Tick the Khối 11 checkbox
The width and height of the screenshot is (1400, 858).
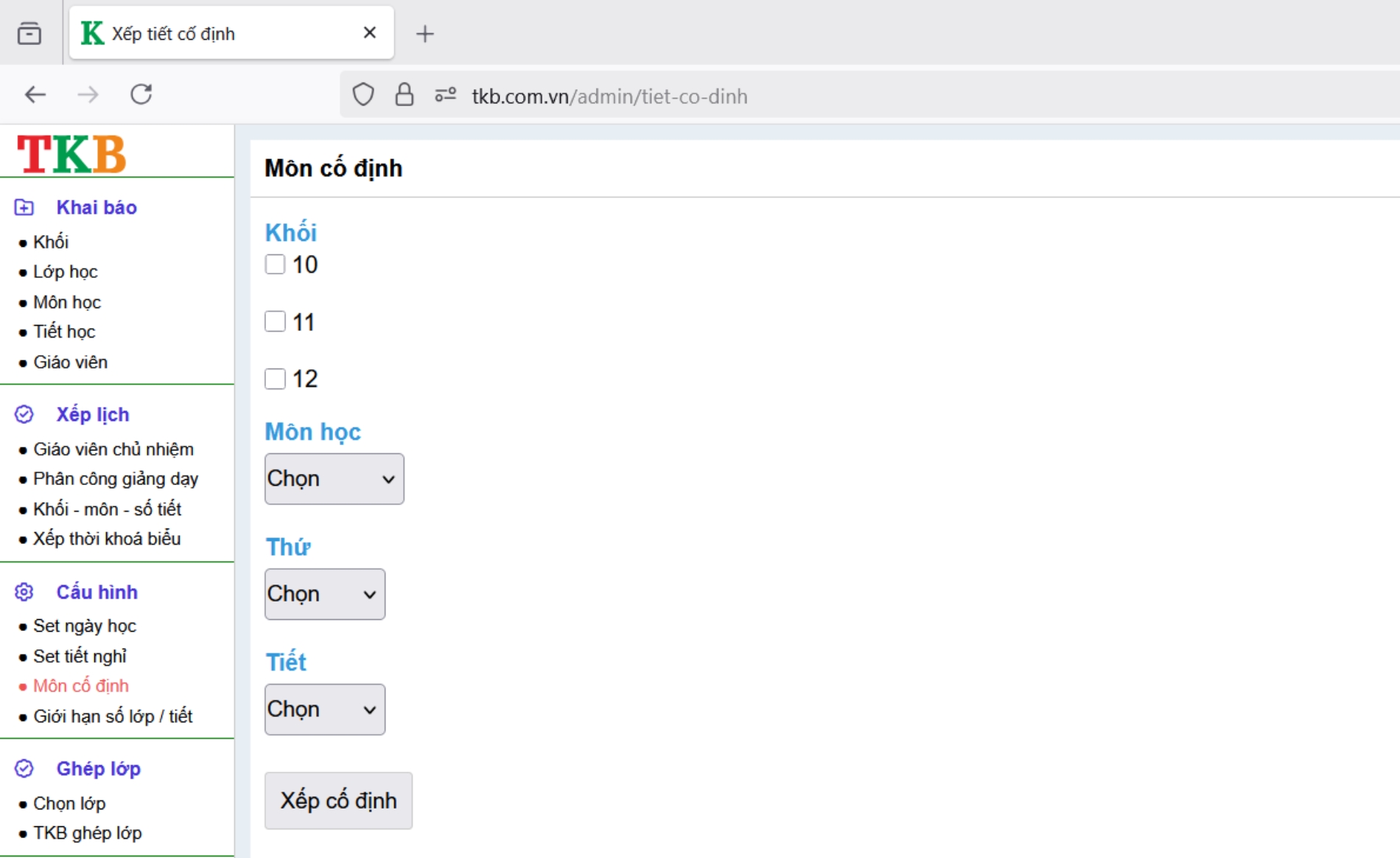275,321
